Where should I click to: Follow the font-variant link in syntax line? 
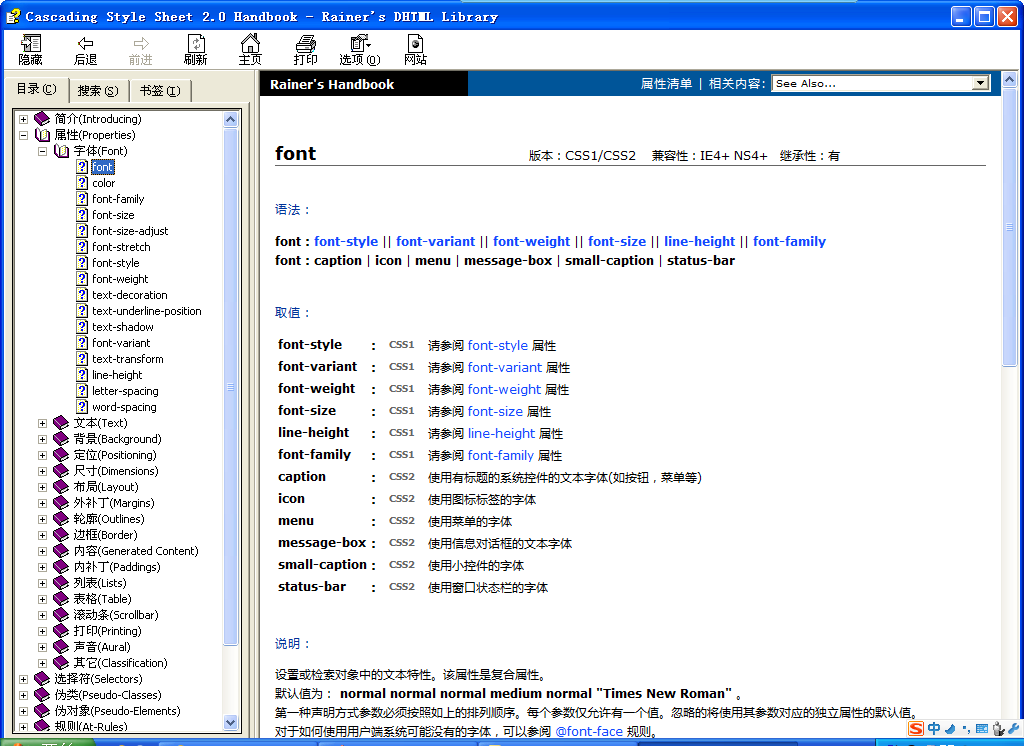[436, 241]
